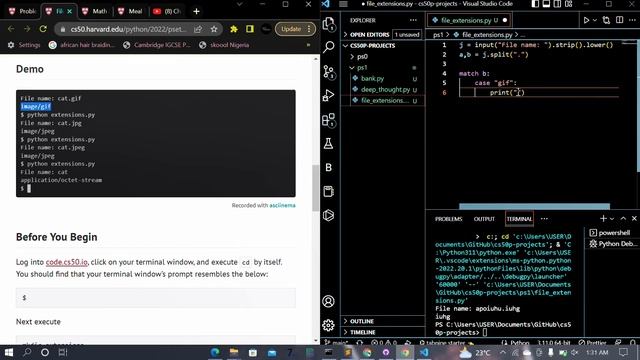Share this page from the address bar
640x360 pixels.
click(x=198, y=29)
